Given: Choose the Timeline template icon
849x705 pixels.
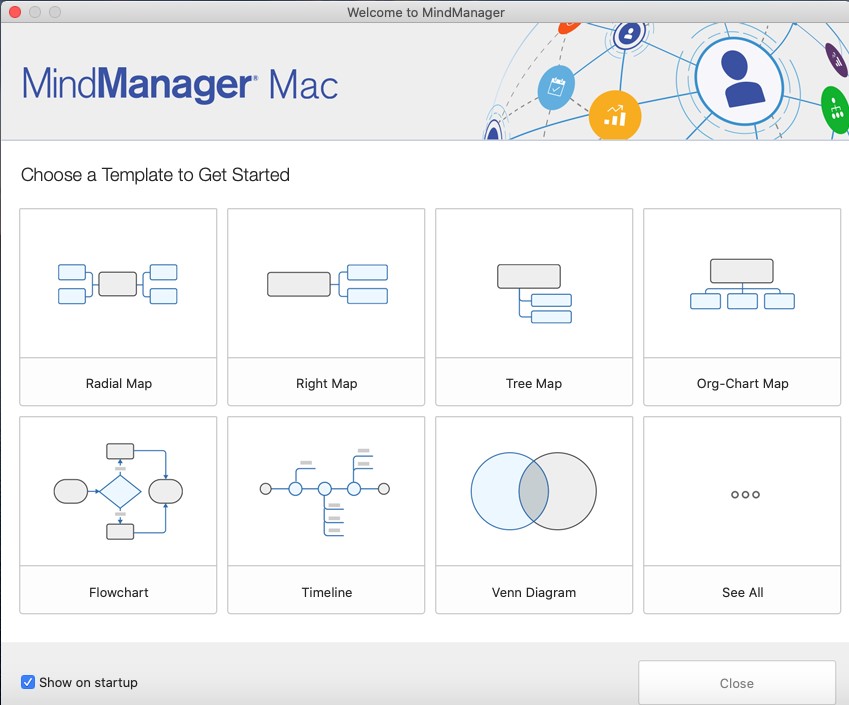Looking at the screenshot, I should (325, 492).
